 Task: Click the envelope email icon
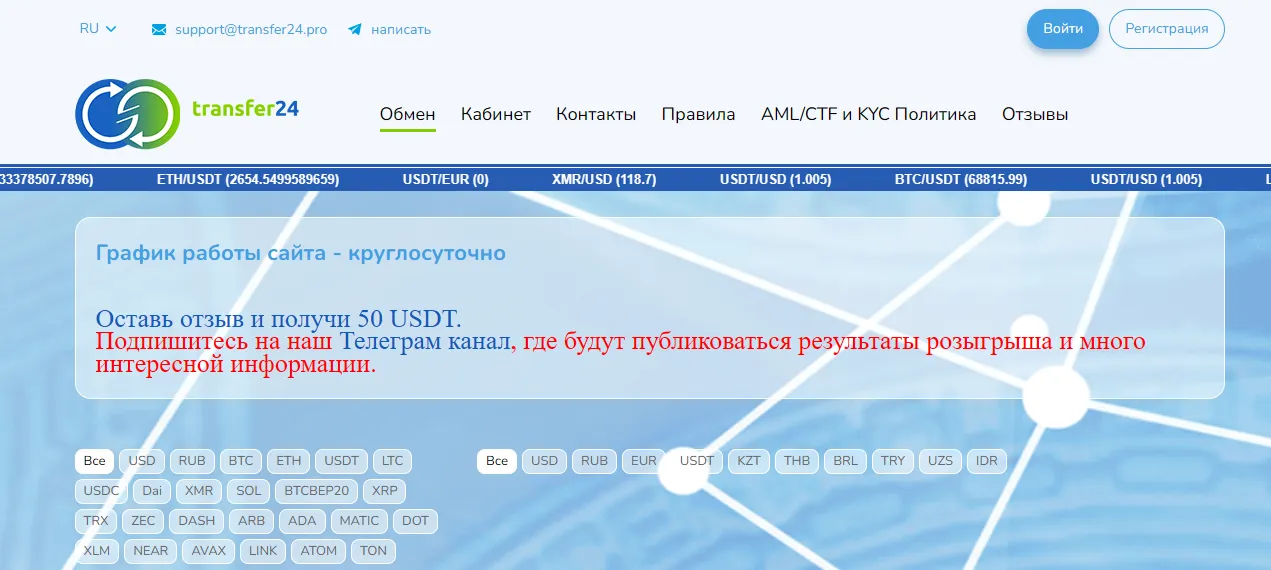[x=159, y=30]
